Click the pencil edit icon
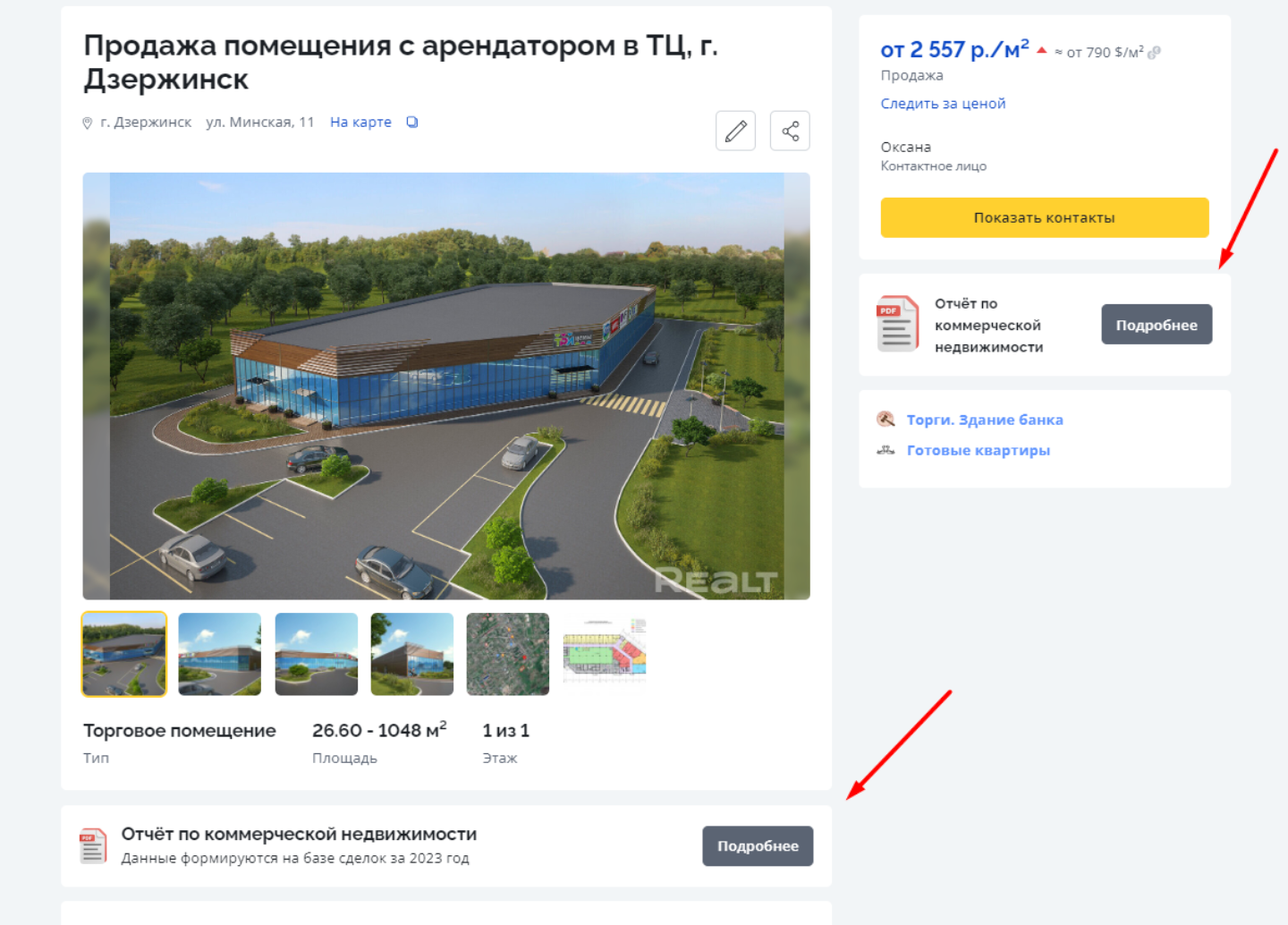 point(735,131)
